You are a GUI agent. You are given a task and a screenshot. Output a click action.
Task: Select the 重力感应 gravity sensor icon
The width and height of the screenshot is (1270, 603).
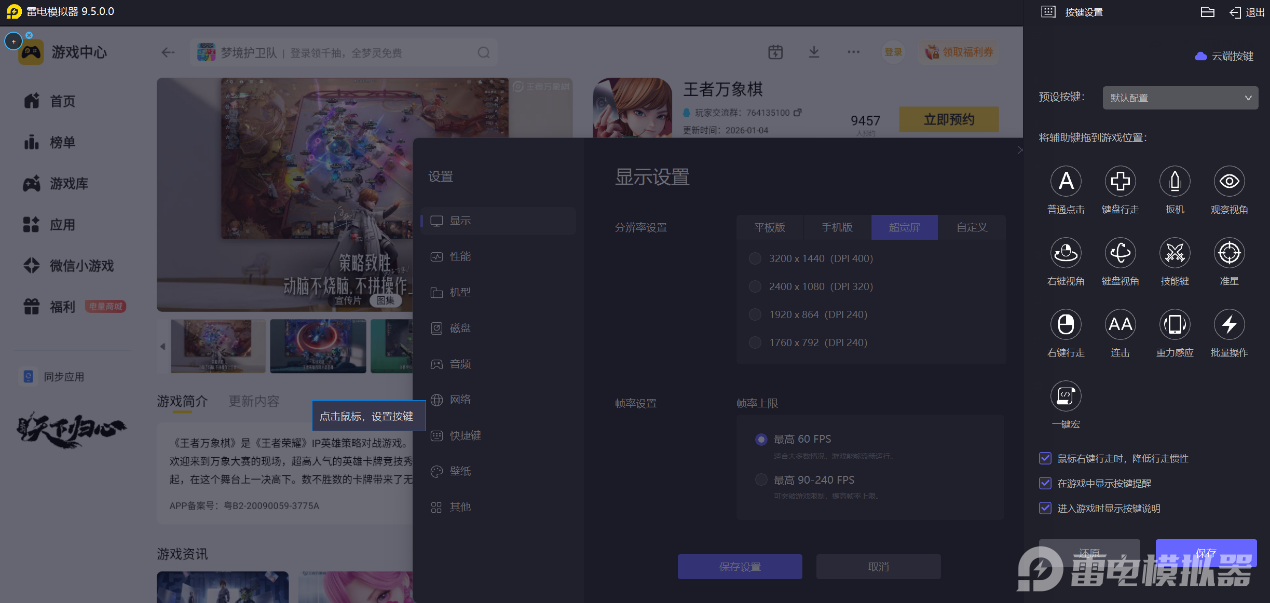coord(1175,324)
